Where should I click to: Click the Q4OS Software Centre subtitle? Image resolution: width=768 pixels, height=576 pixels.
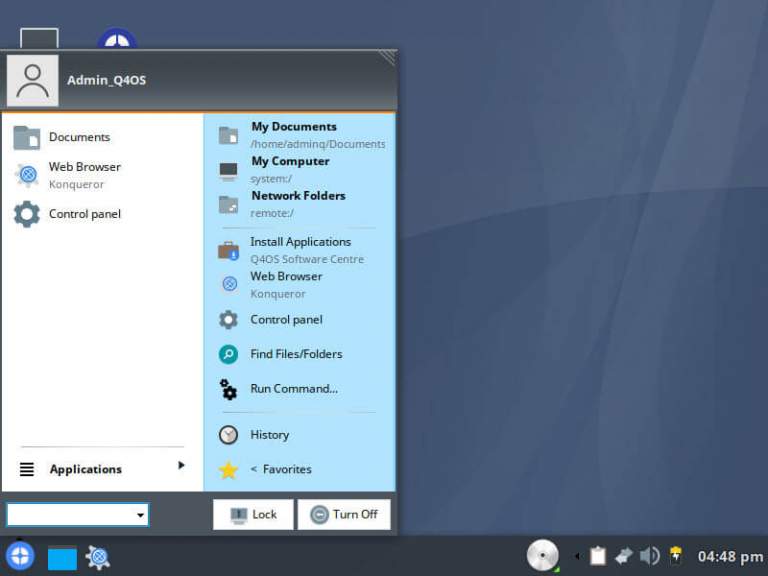point(307,259)
